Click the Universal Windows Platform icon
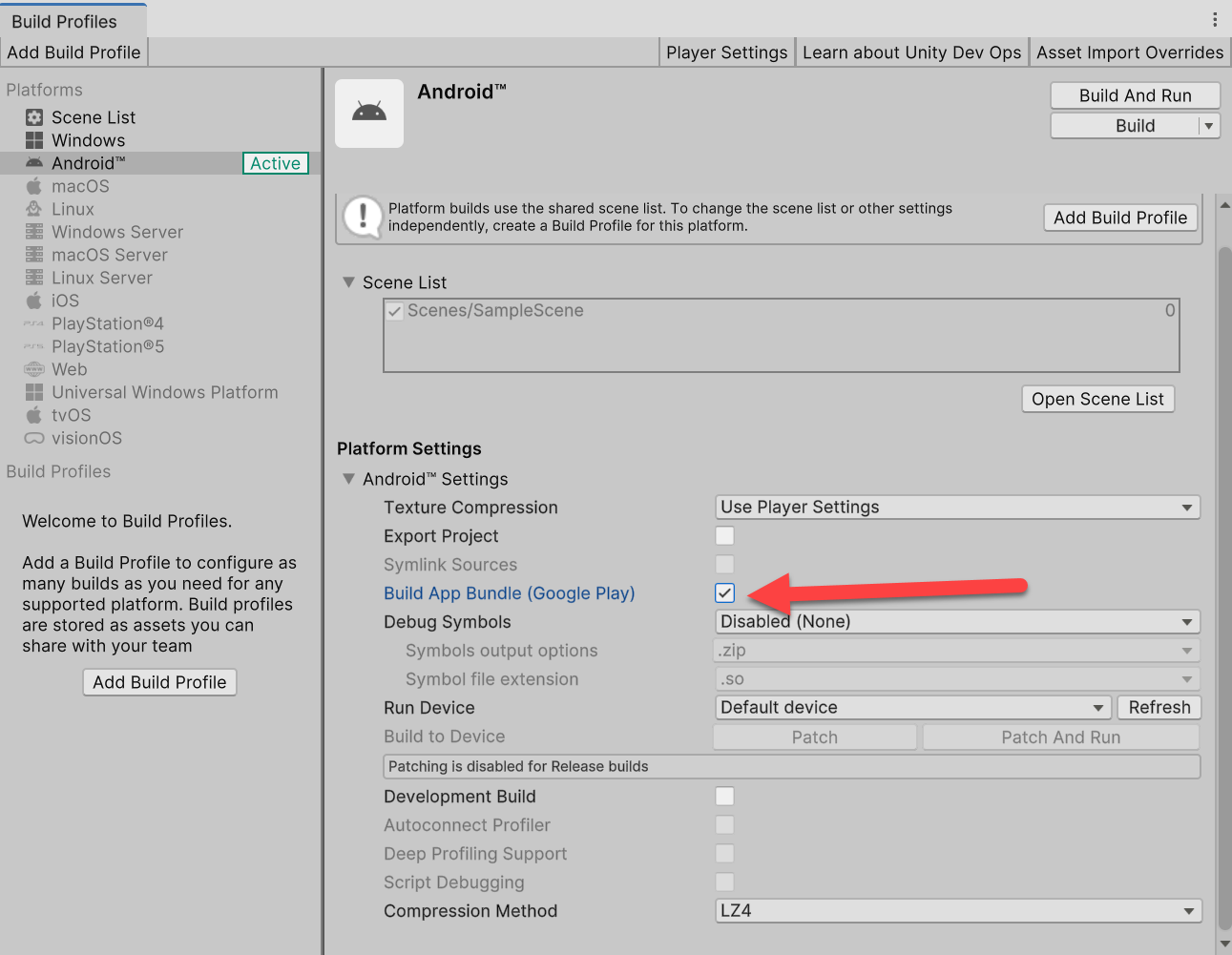The height and width of the screenshot is (955, 1232). coord(34,392)
